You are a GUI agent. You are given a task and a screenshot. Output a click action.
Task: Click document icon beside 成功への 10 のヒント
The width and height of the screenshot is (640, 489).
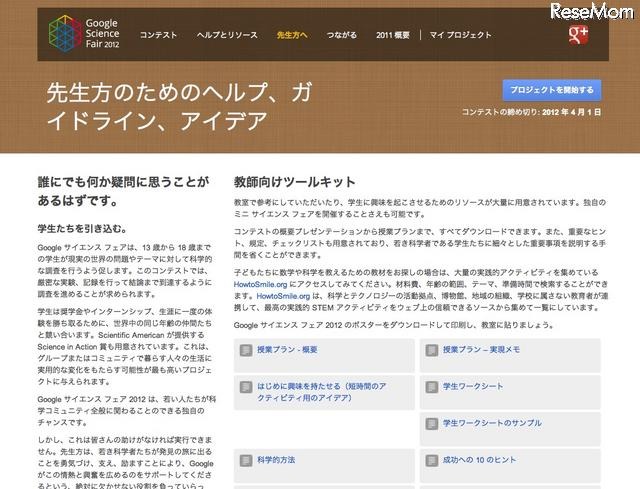[431, 460]
